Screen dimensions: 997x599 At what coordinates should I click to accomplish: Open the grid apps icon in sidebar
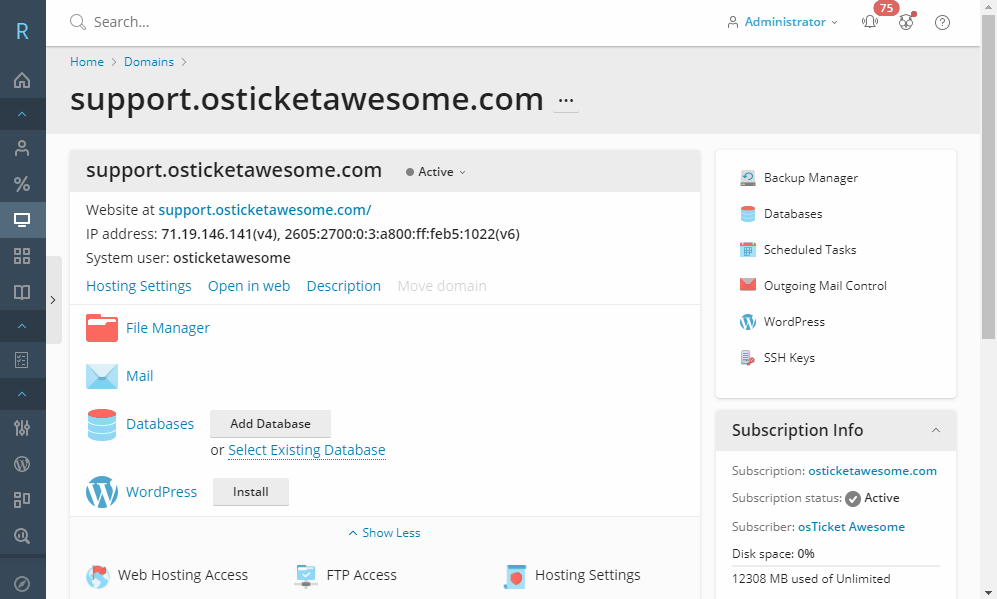click(22, 256)
